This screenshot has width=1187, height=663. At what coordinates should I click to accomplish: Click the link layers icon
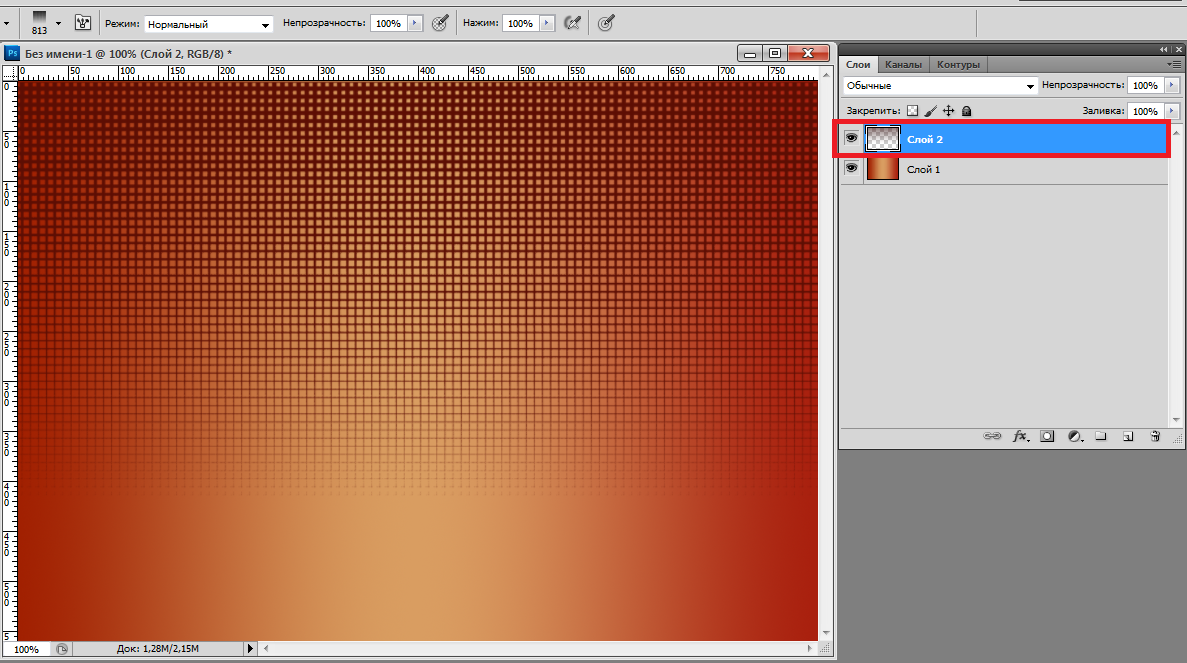click(x=992, y=436)
